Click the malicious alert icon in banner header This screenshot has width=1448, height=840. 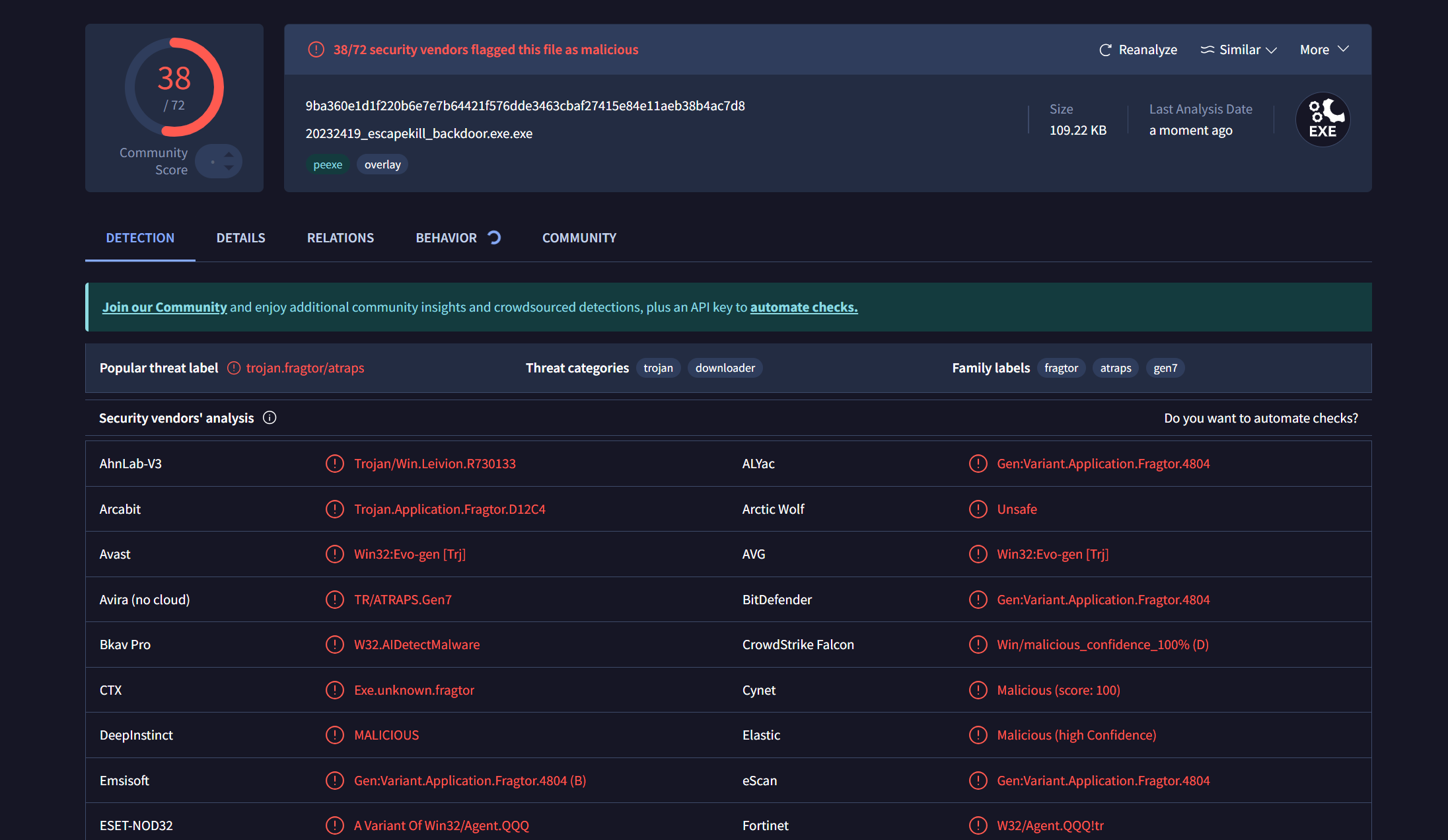tap(316, 50)
